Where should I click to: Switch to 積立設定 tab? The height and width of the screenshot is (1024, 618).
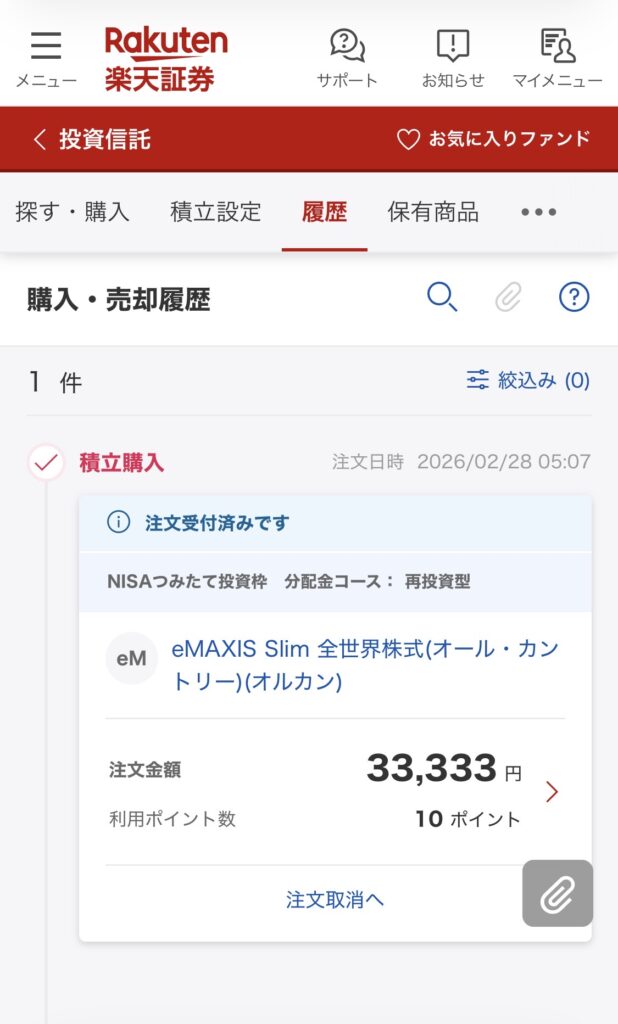click(x=215, y=212)
